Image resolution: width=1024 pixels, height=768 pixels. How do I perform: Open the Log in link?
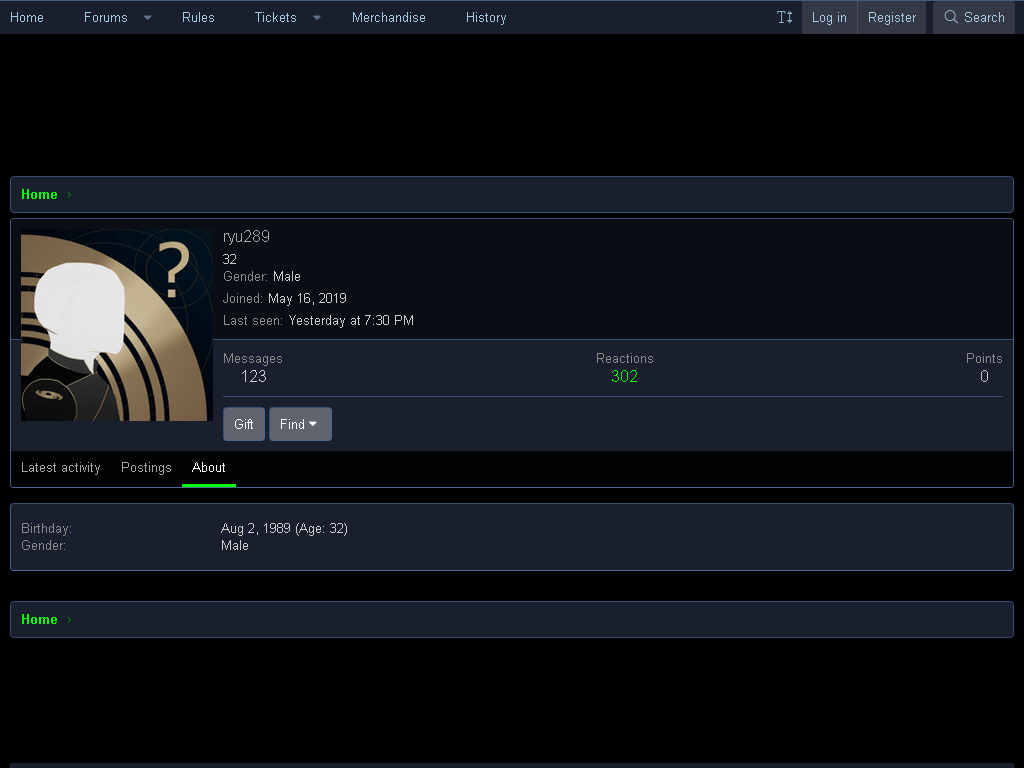tap(829, 18)
